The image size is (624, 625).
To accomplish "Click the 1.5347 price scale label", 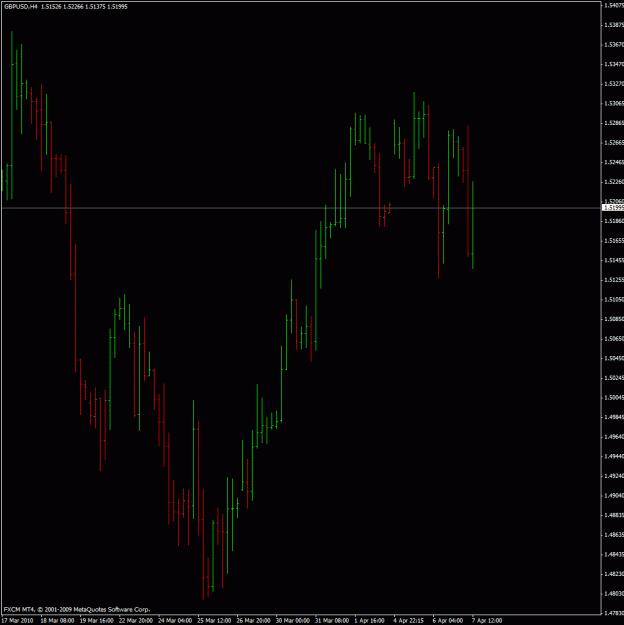I will [x=614, y=64].
